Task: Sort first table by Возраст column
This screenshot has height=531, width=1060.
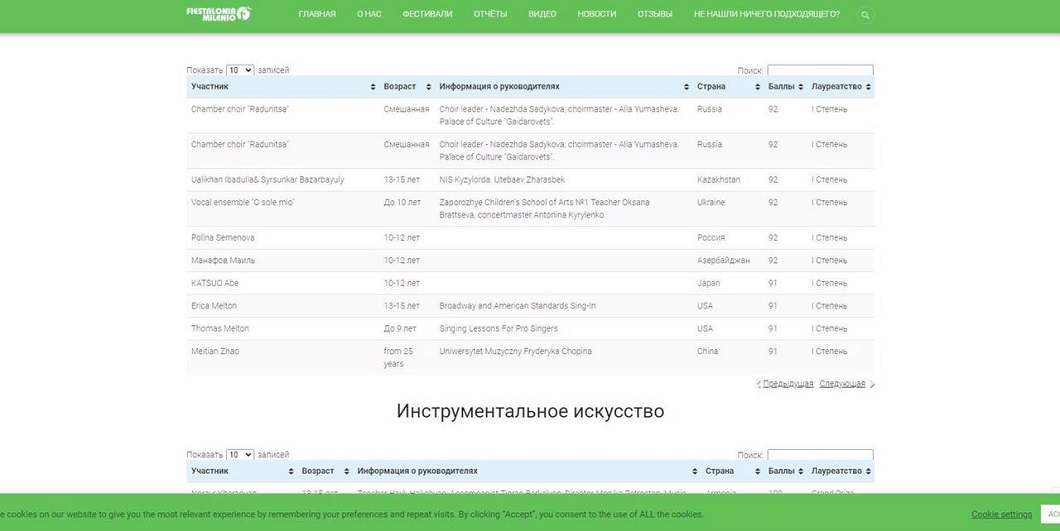Action: coord(405,87)
